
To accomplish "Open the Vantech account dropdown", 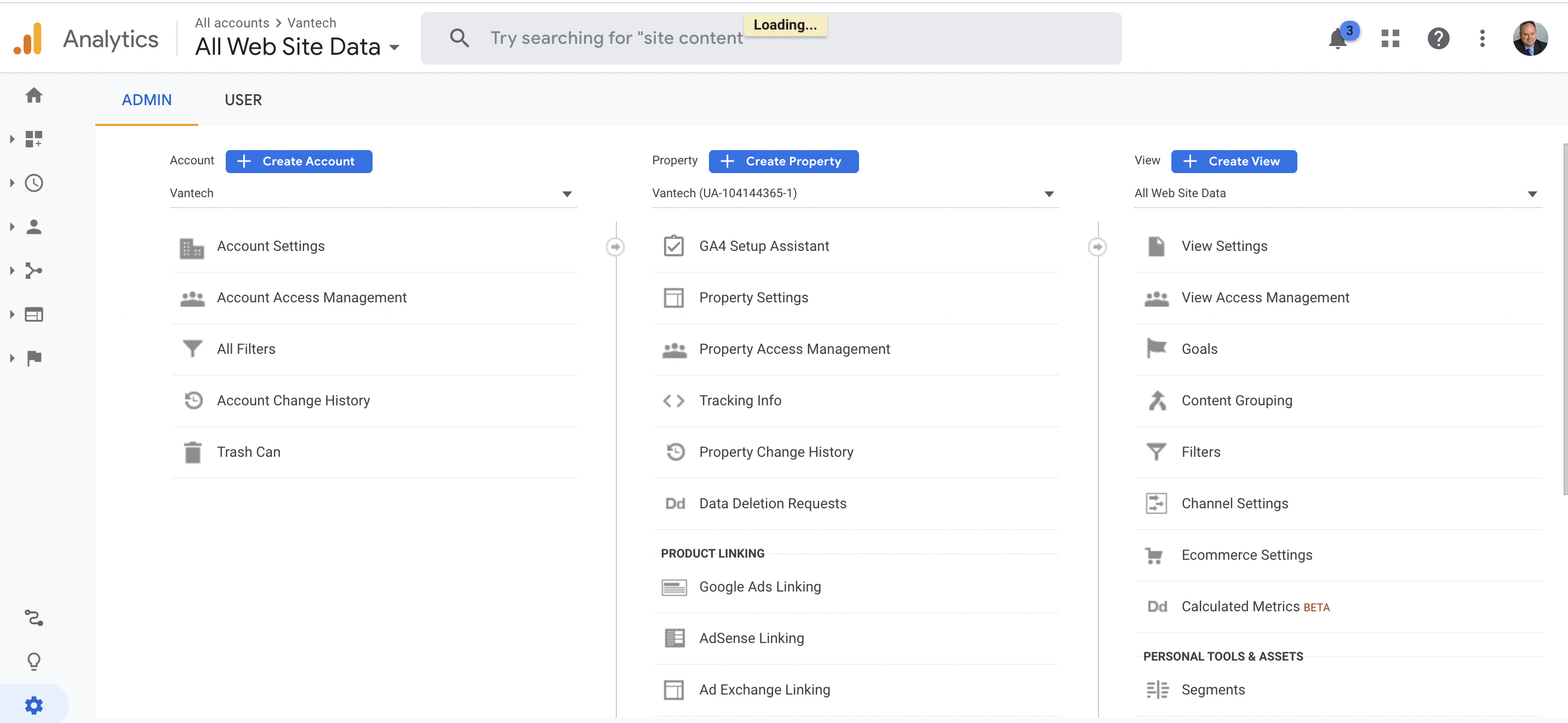I will click(373, 193).
